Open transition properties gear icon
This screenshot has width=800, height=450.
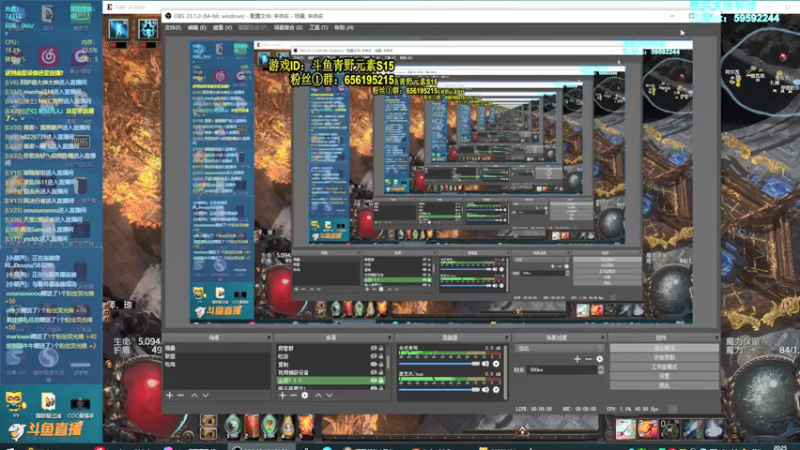pos(599,359)
